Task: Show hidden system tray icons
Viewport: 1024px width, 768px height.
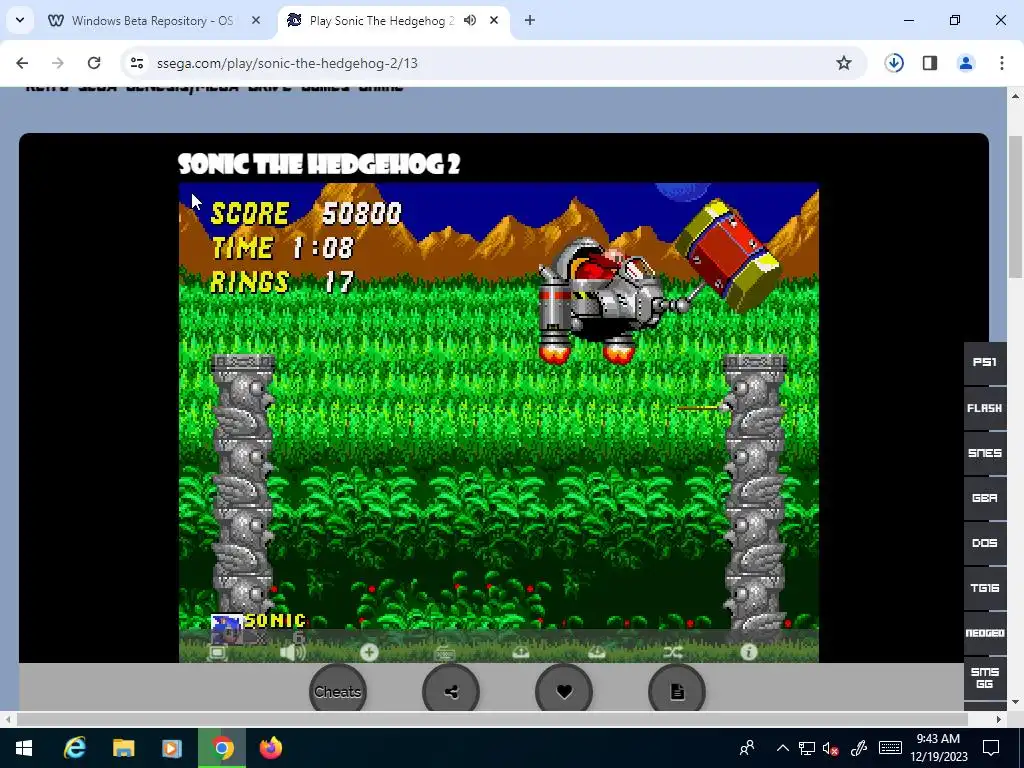Action: 782,748
